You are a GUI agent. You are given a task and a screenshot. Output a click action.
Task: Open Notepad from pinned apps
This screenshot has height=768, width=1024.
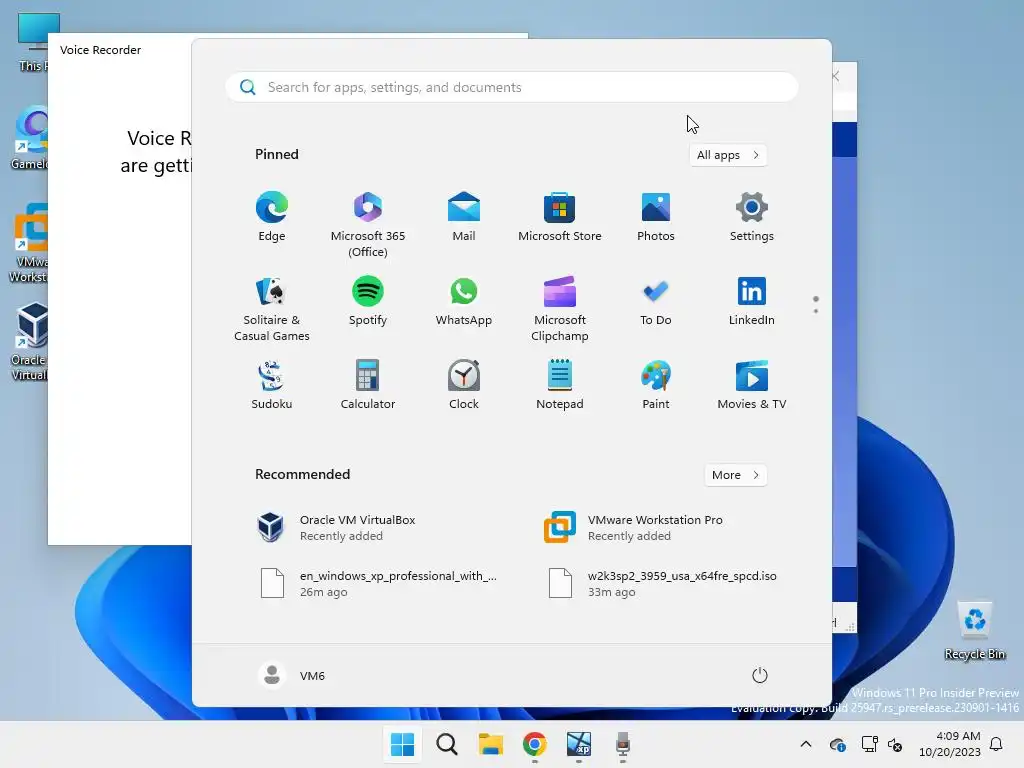click(x=560, y=385)
